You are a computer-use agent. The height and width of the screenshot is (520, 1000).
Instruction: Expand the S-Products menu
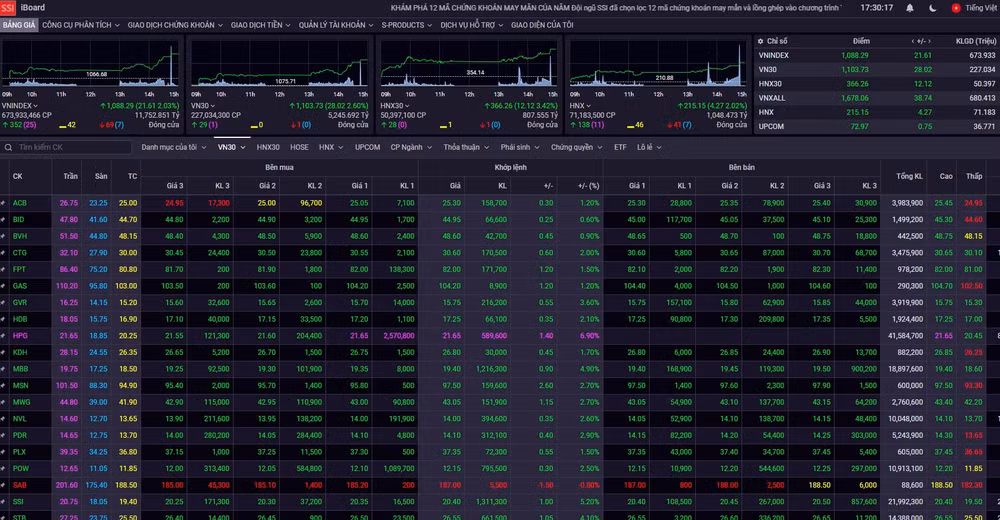click(406, 25)
